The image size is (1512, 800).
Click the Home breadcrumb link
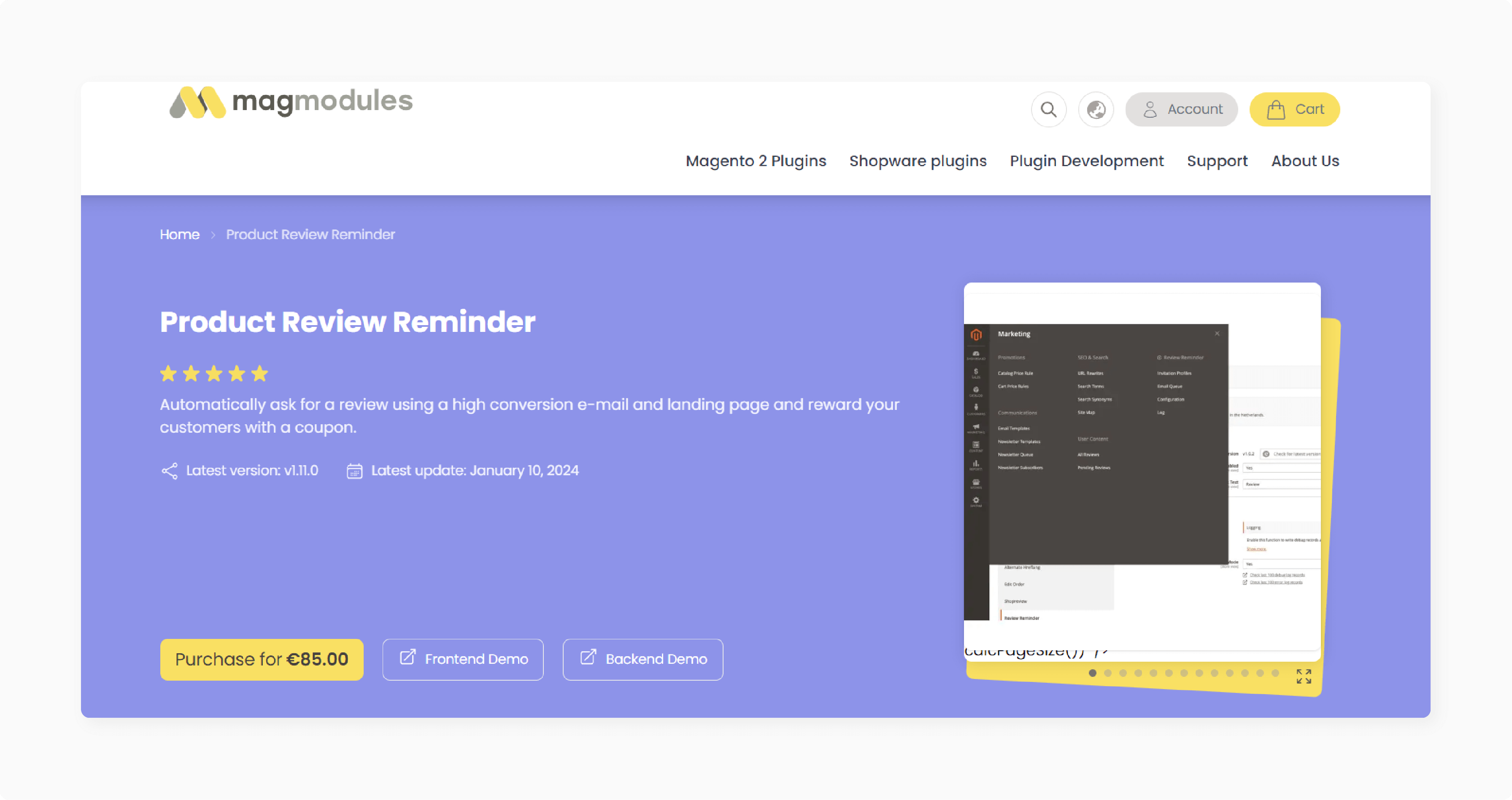pyautogui.click(x=180, y=234)
